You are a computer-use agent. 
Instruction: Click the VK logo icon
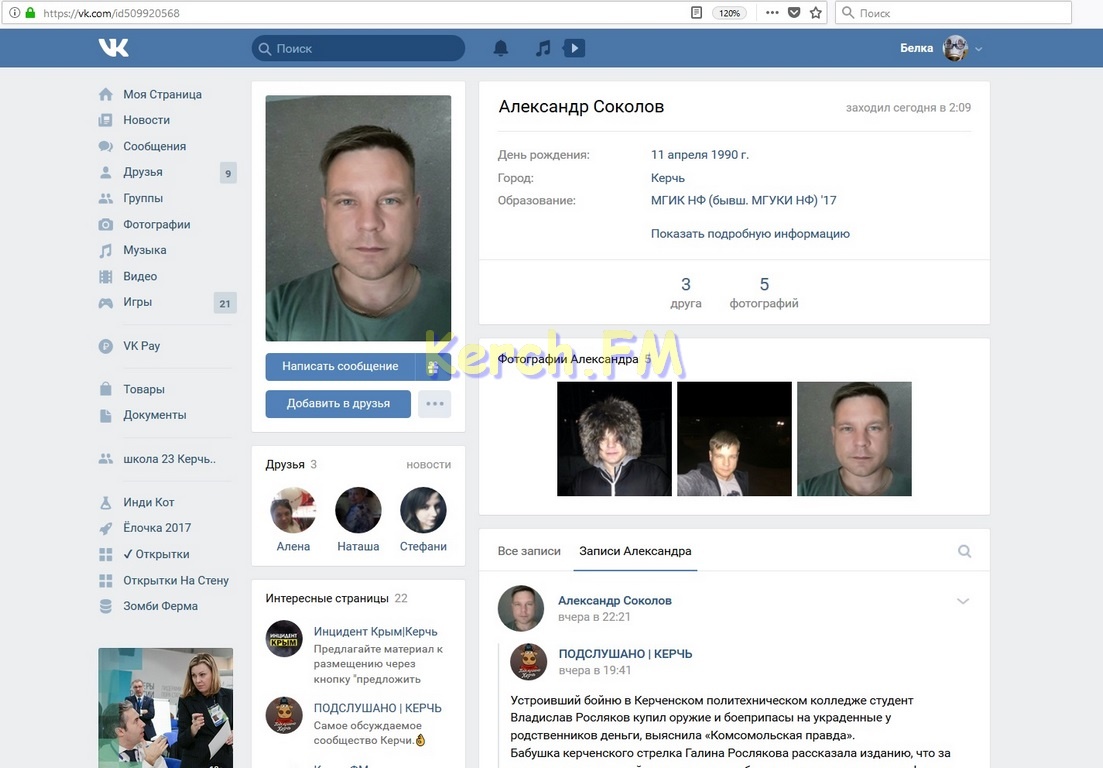(113, 48)
